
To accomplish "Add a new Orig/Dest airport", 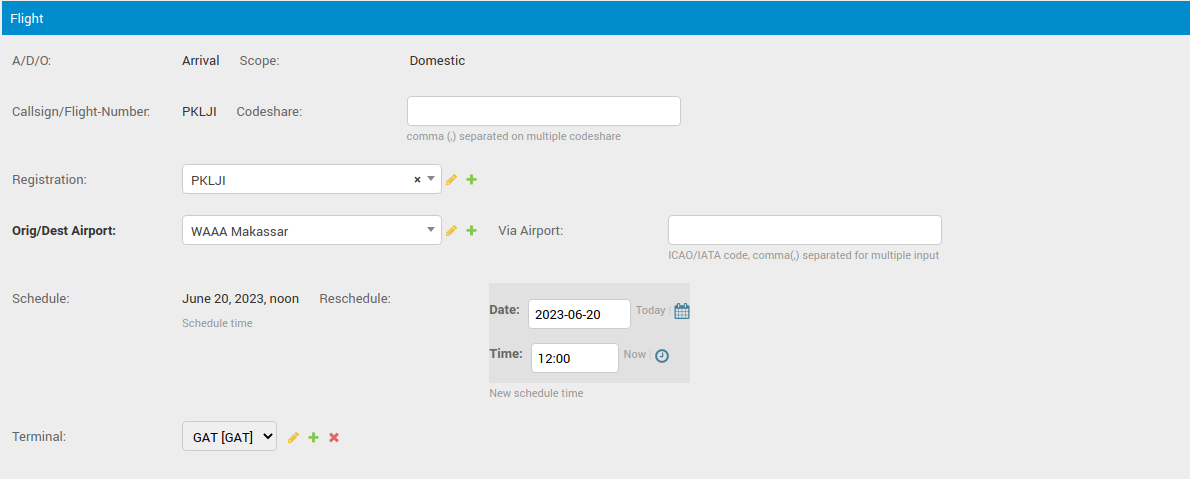I will 472,231.
